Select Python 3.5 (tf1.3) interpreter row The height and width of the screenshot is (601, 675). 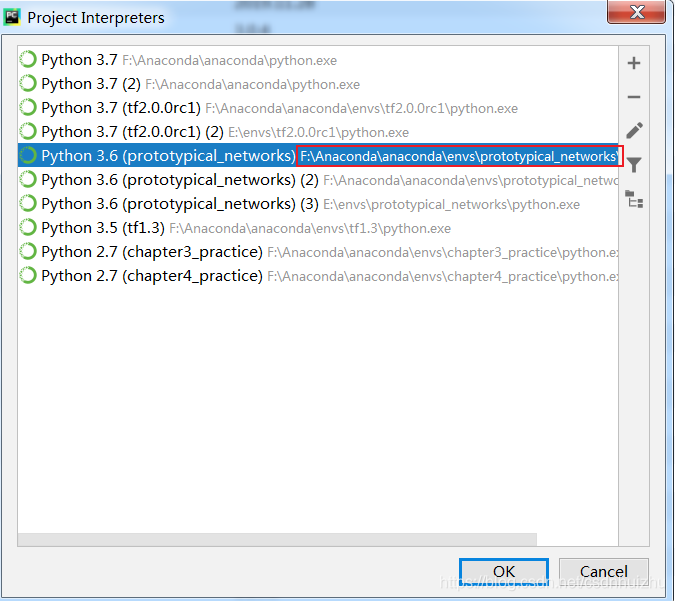(318, 228)
